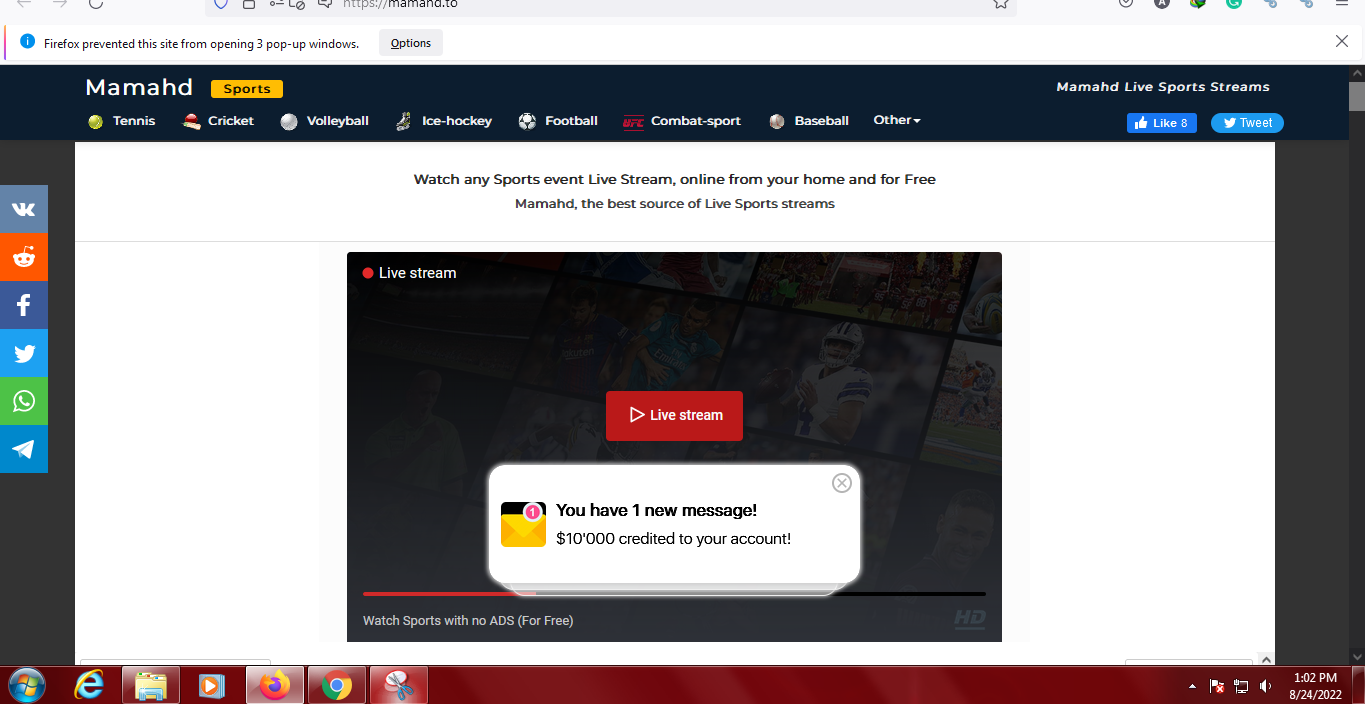Click the volleyball icon
This screenshot has height=704, width=1365.
(289, 122)
